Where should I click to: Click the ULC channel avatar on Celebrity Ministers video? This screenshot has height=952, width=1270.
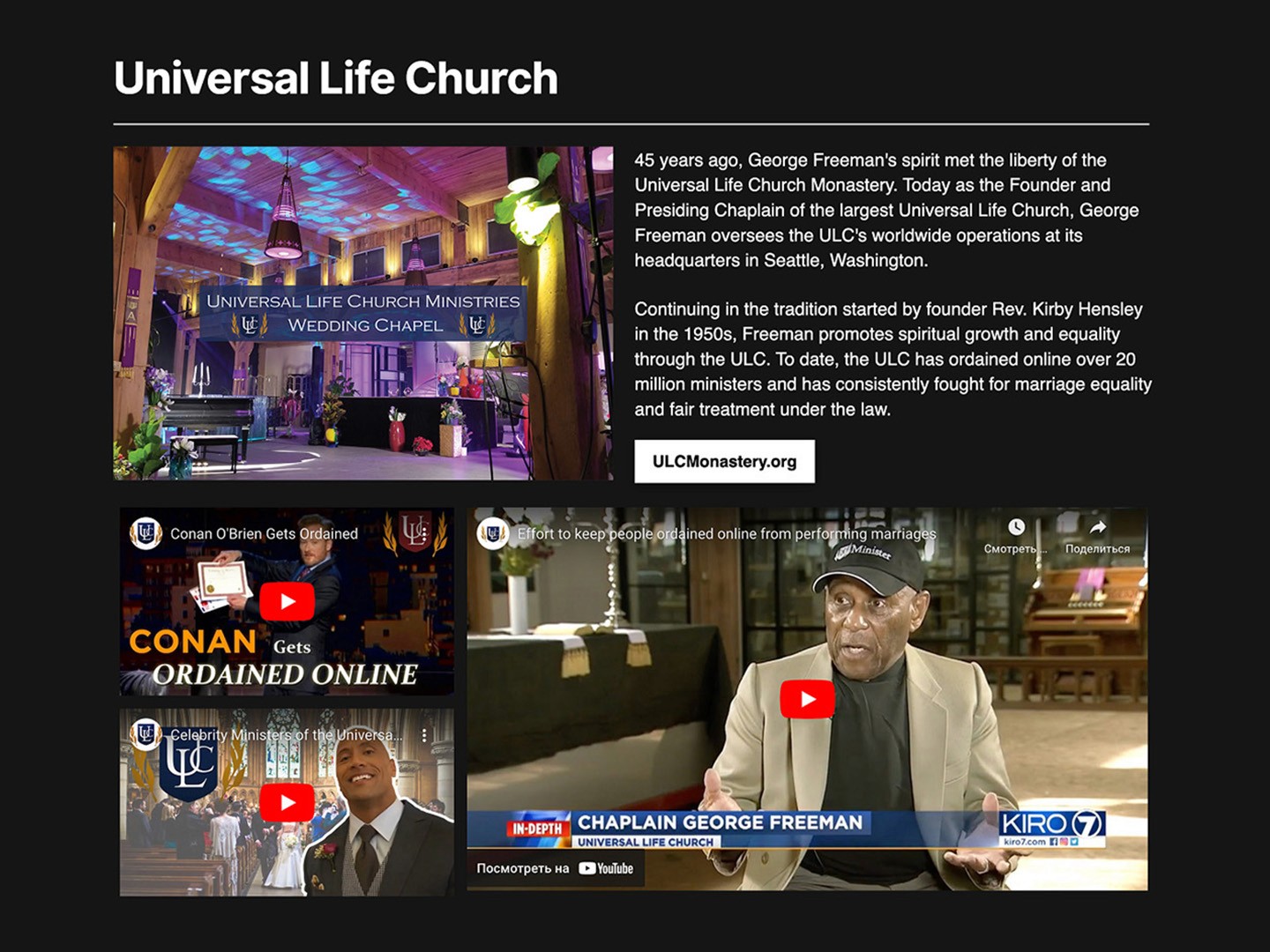(x=146, y=733)
